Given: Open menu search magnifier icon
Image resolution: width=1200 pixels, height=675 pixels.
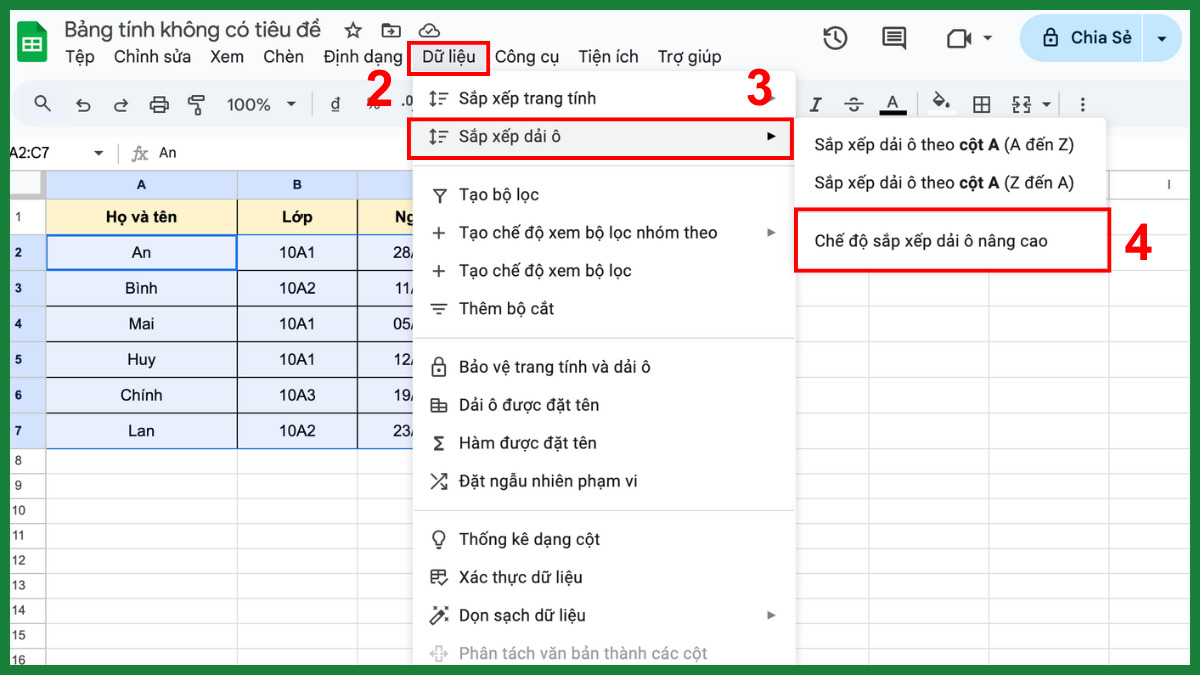Looking at the screenshot, I should pos(41,103).
